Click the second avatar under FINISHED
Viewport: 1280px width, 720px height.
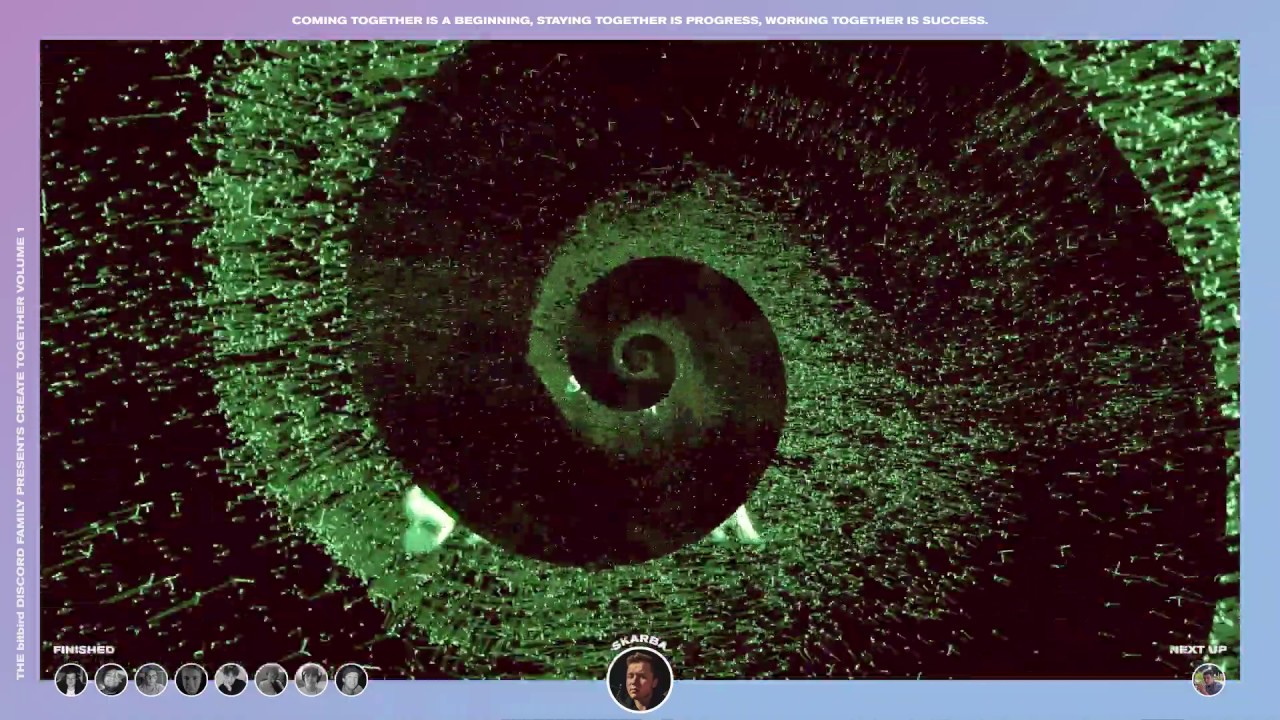111,680
